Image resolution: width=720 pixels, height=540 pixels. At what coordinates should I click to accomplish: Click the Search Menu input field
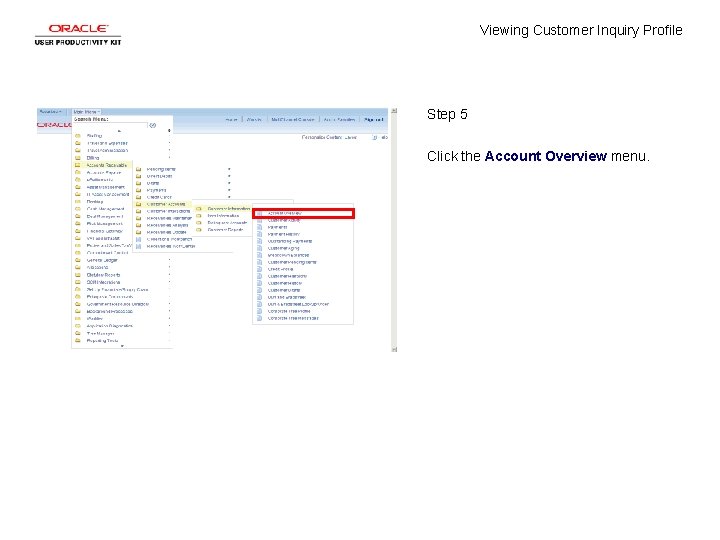pyautogui.click(x=110, y=125)
